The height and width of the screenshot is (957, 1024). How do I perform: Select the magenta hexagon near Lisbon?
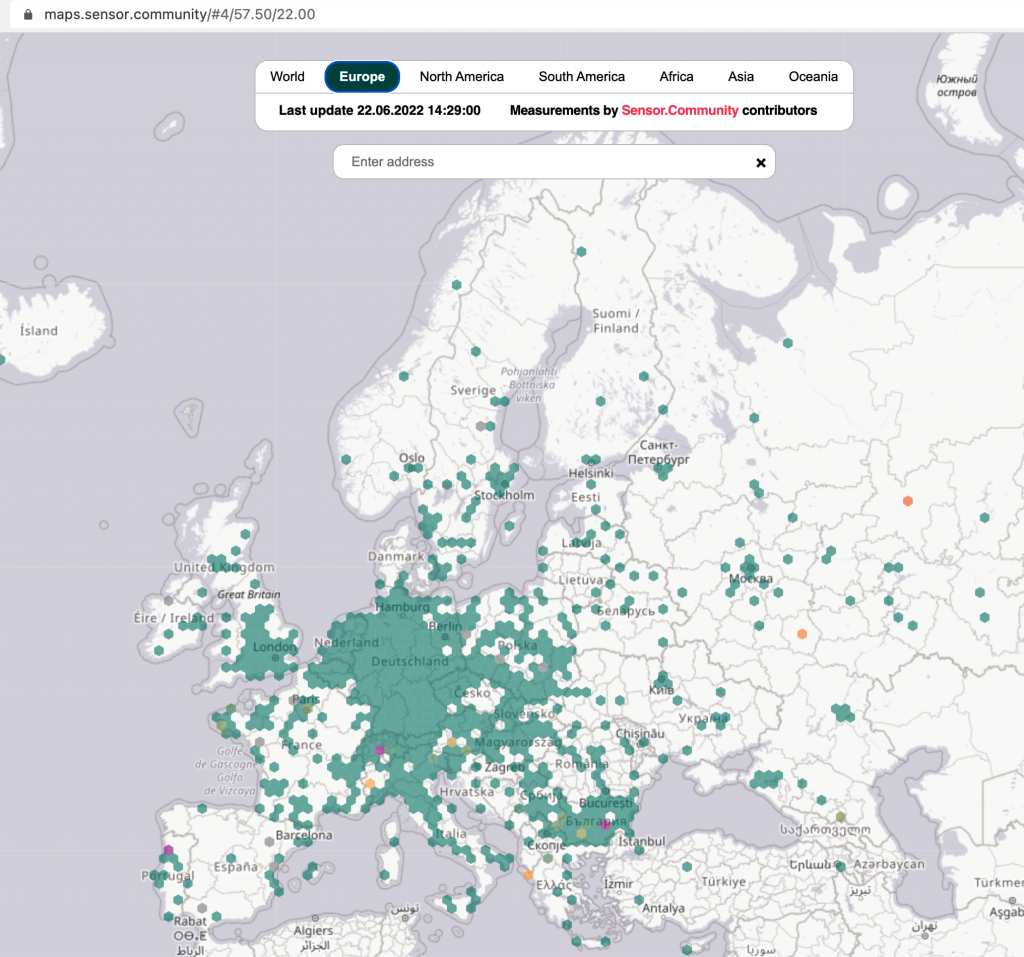coord(169,850)
